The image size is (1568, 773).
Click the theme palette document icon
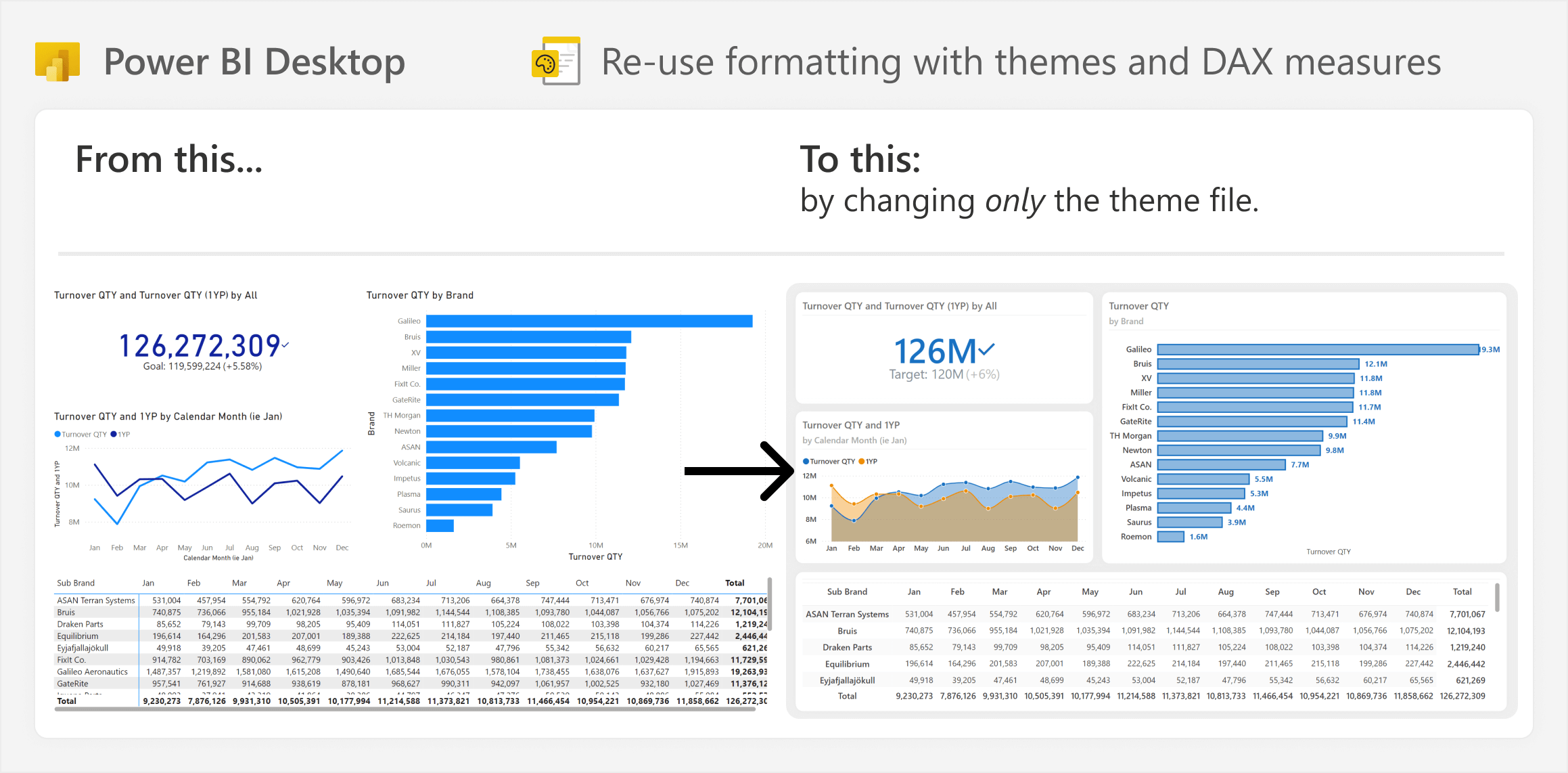[x=556, y=61]
